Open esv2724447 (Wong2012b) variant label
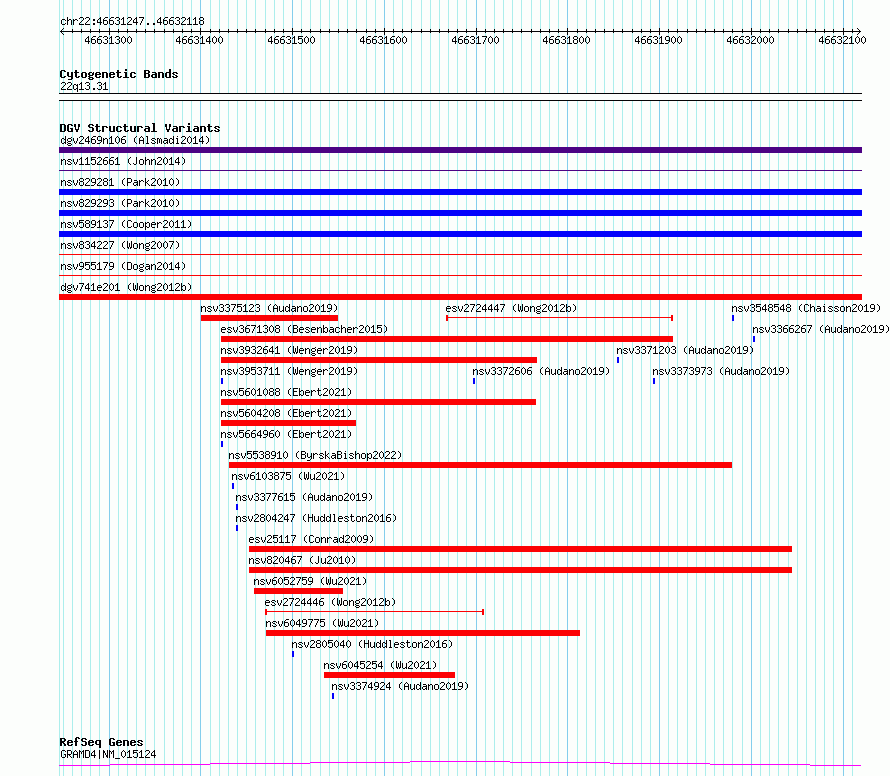 tap(511, 308)
